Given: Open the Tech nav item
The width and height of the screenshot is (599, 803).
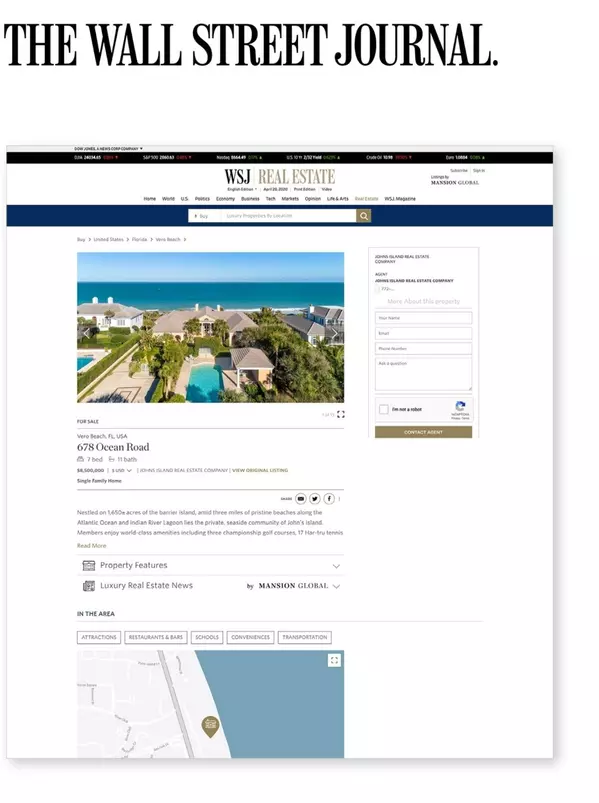Looking at the screenshot, I should point(270,199).
